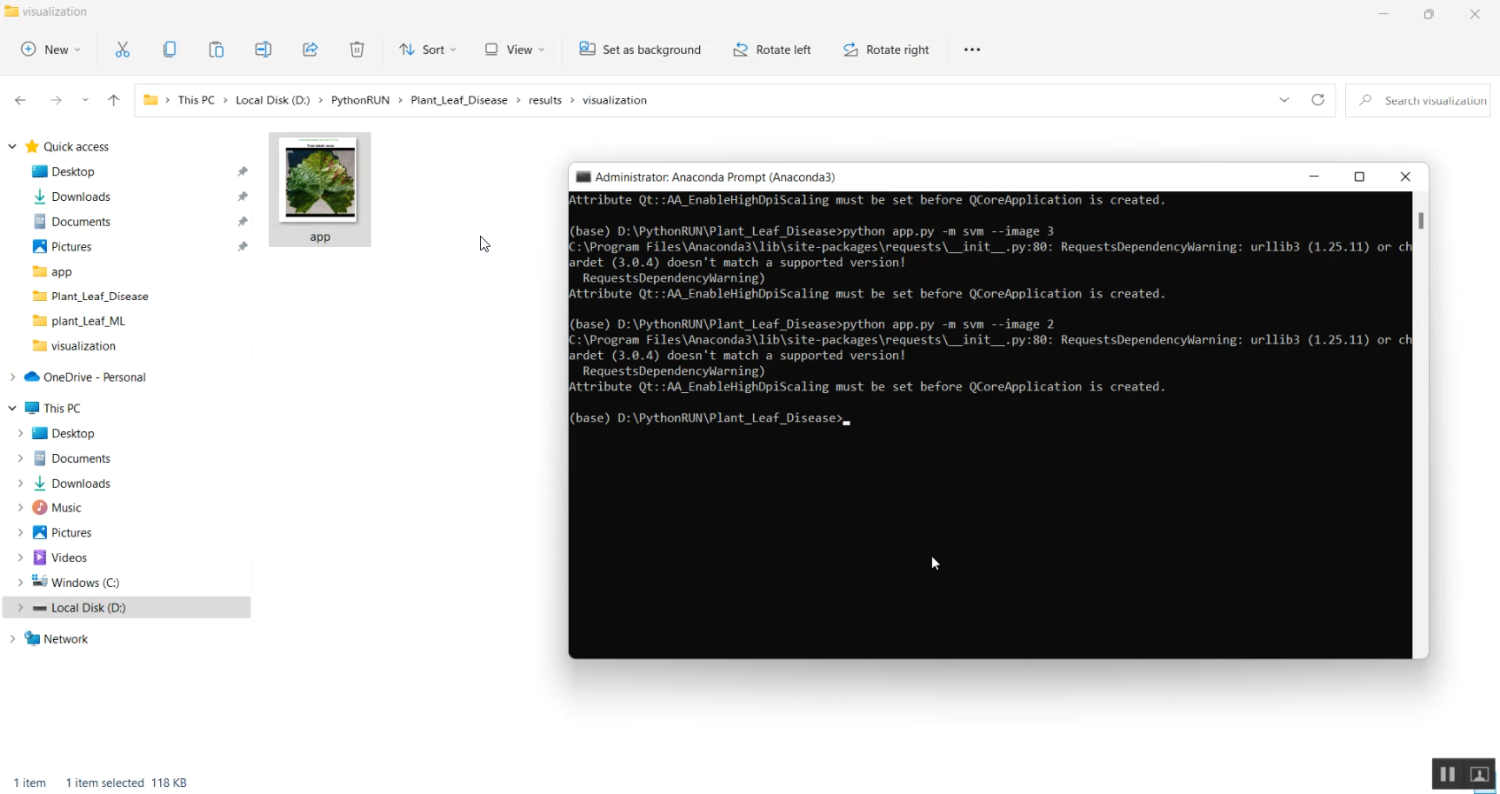Click the Cut scissors icon

coord(123,49)
